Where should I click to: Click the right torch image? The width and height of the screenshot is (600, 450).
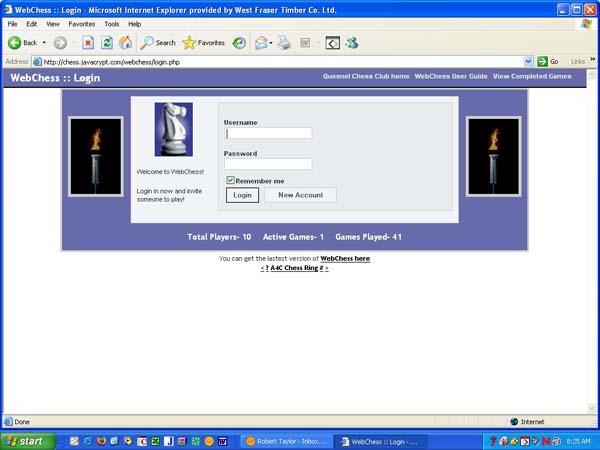[x=494, y=156]
